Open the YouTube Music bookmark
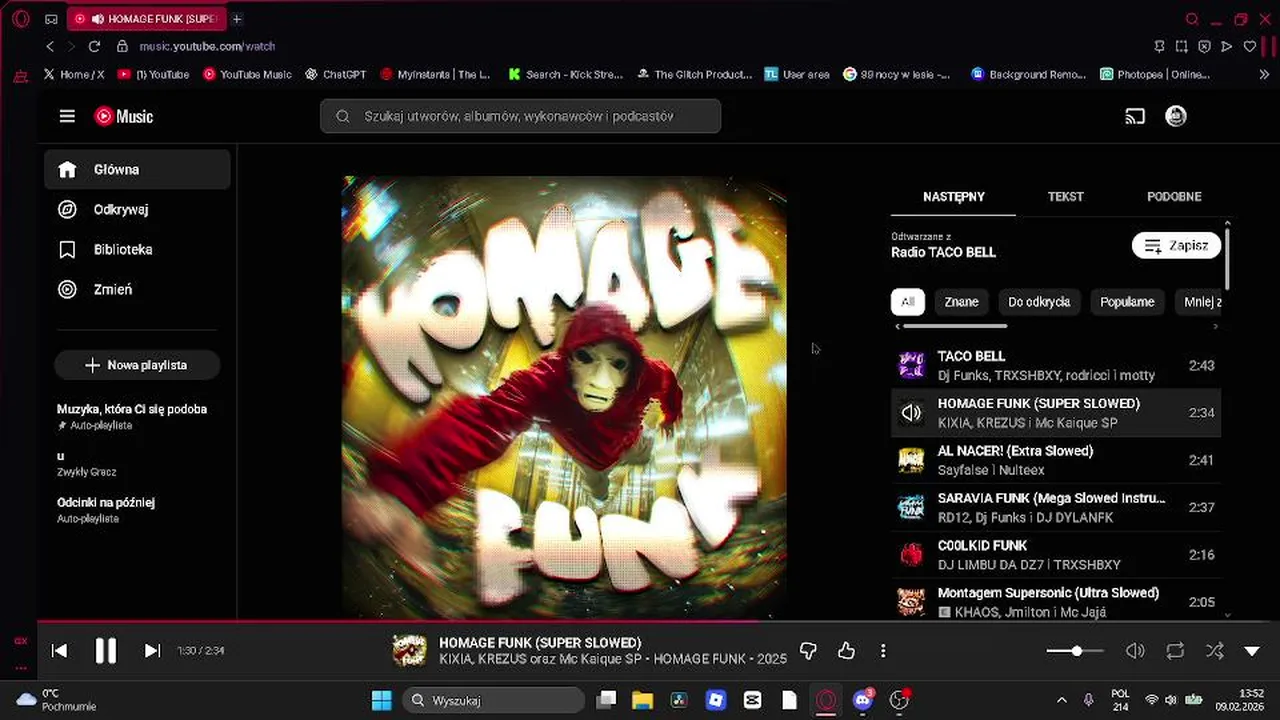1280x720 pixels. click(248, 74)
